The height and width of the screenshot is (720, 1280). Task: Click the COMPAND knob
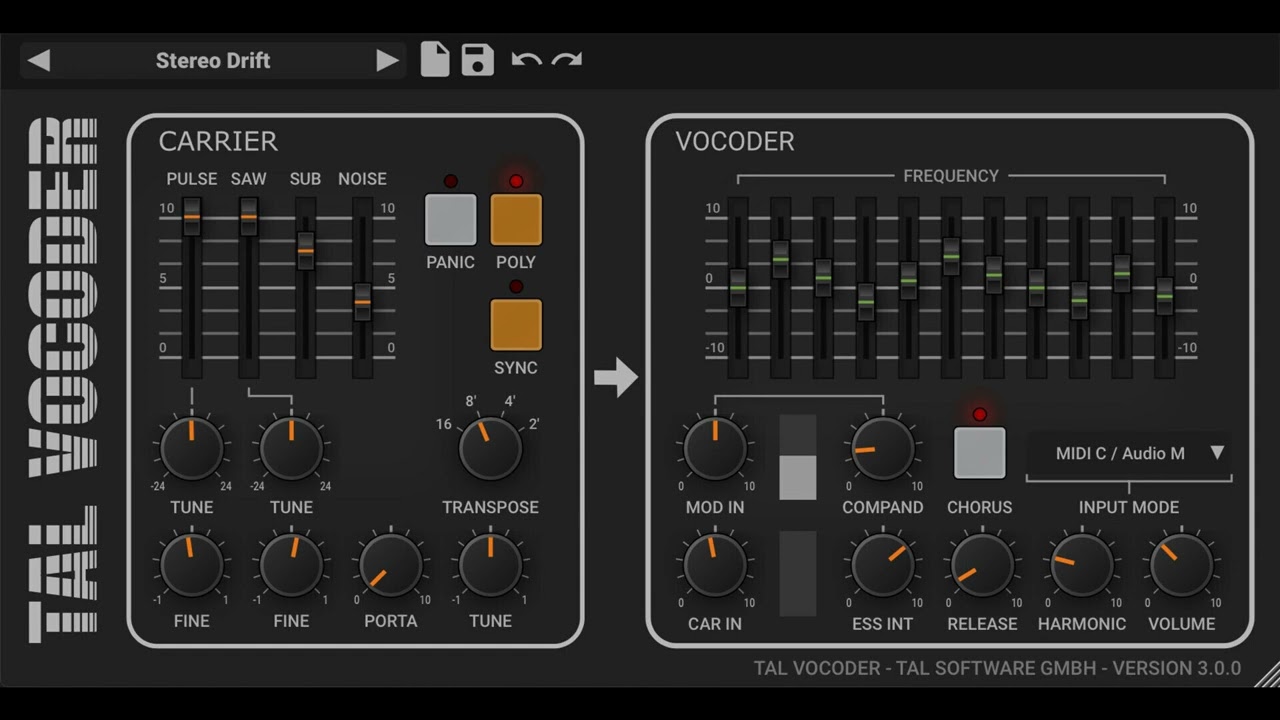(x=882, y=449)
